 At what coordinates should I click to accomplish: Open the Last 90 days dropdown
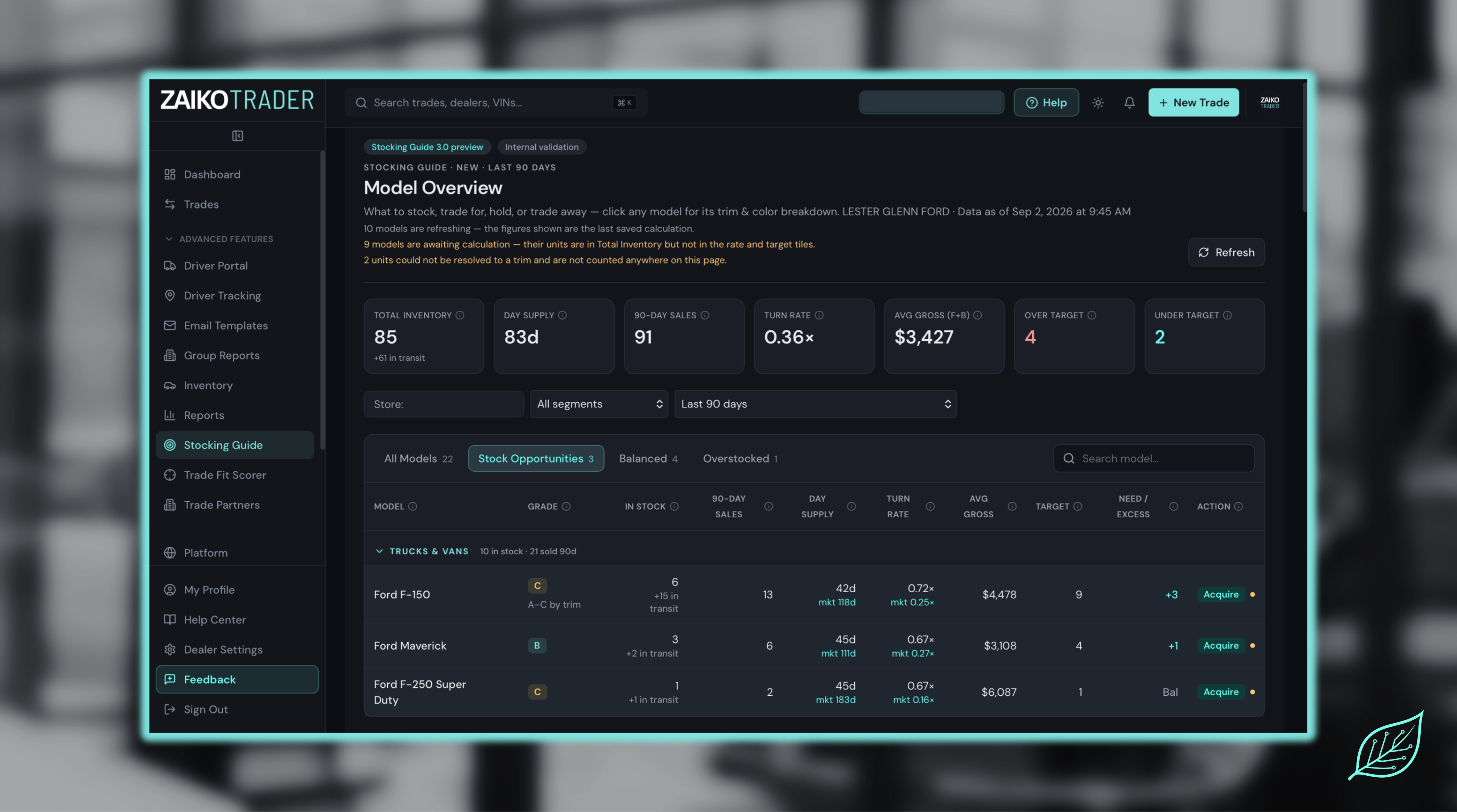coord(815,404)
